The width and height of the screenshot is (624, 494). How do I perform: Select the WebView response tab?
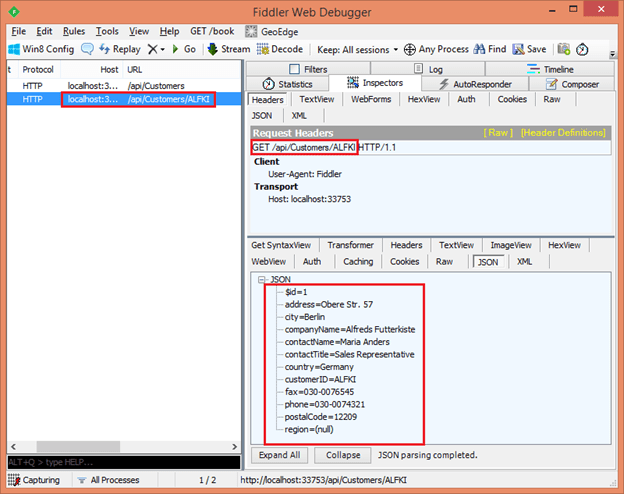(269, 262)
